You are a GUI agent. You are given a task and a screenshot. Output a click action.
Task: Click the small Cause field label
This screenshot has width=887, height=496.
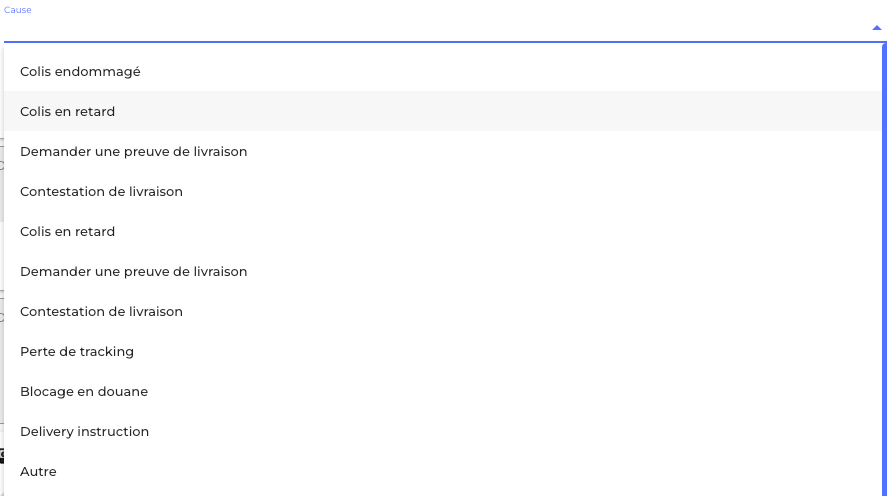pos(17,9)
